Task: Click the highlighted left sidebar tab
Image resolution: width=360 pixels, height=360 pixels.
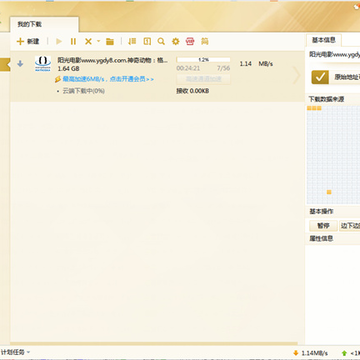Action: click(5, 65)
